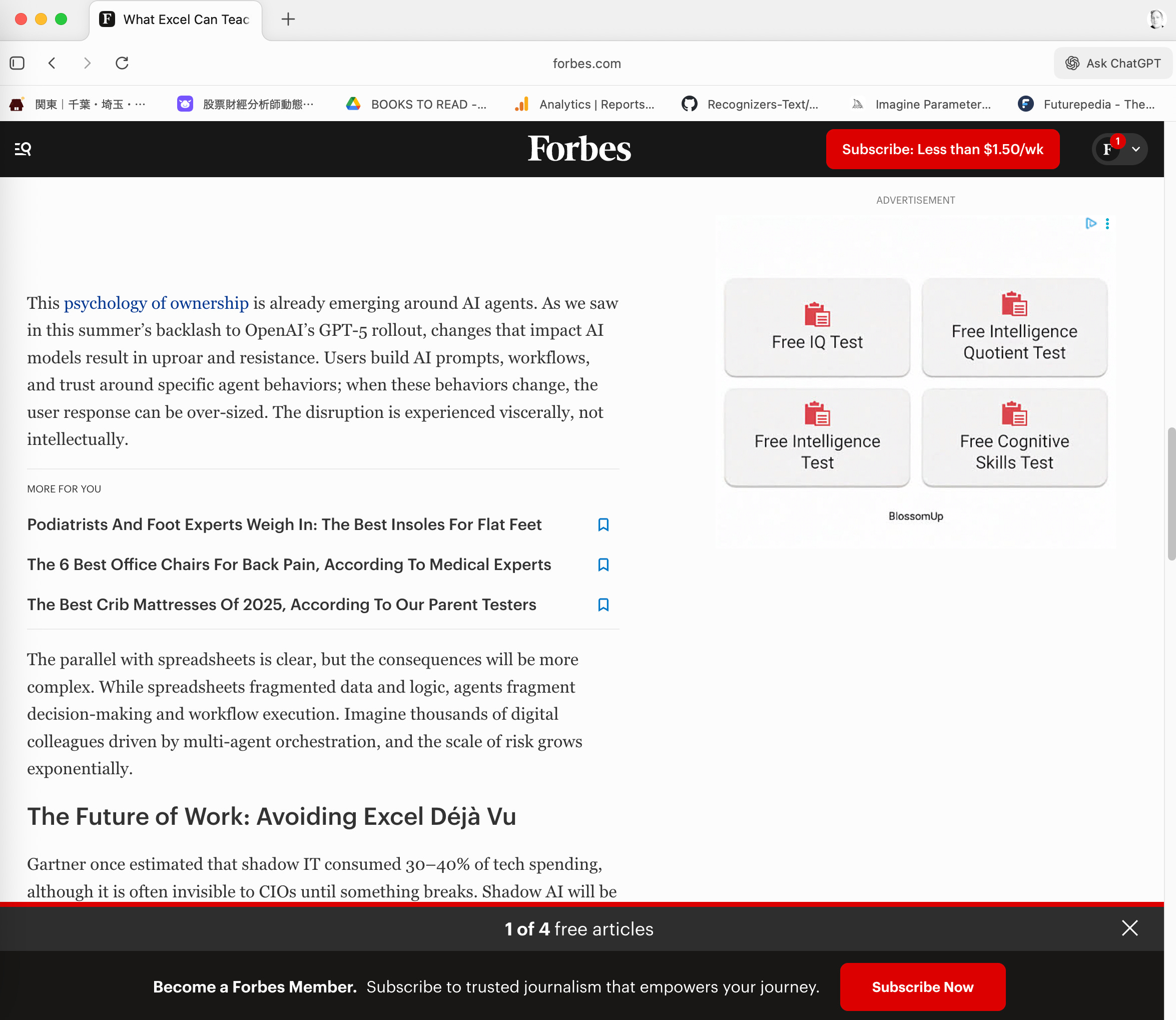
Task: Go back with the browser back arrow
Action: [x=52, y=63]
